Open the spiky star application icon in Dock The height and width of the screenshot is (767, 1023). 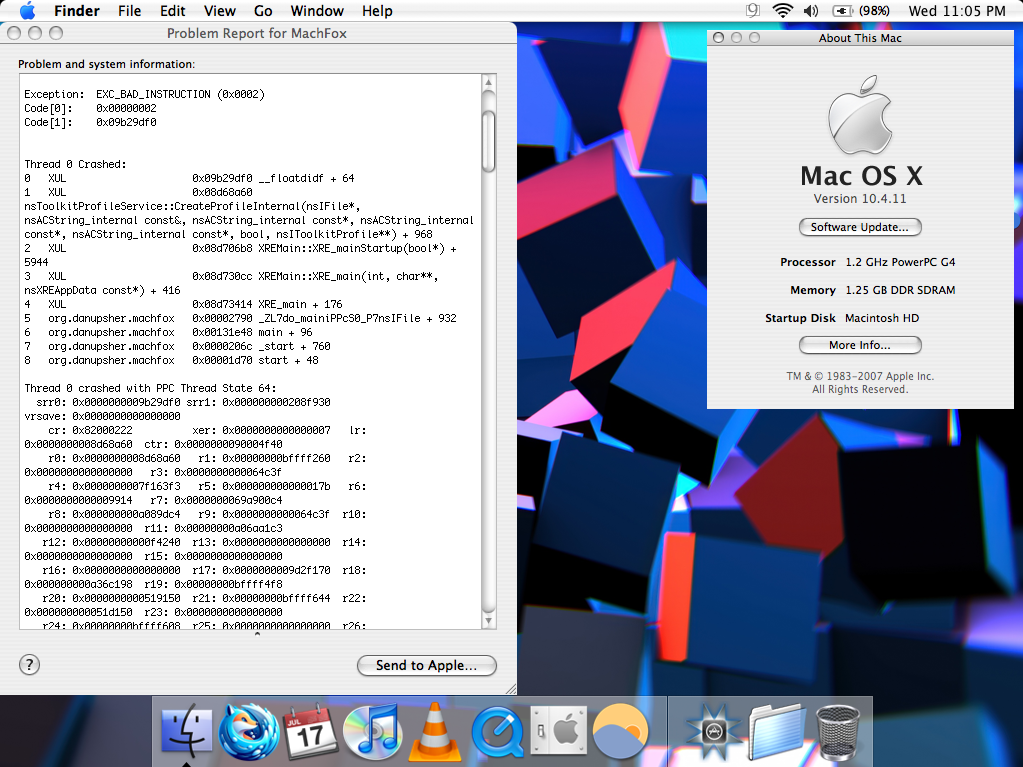pyautogui.click(x=712, y=731)
